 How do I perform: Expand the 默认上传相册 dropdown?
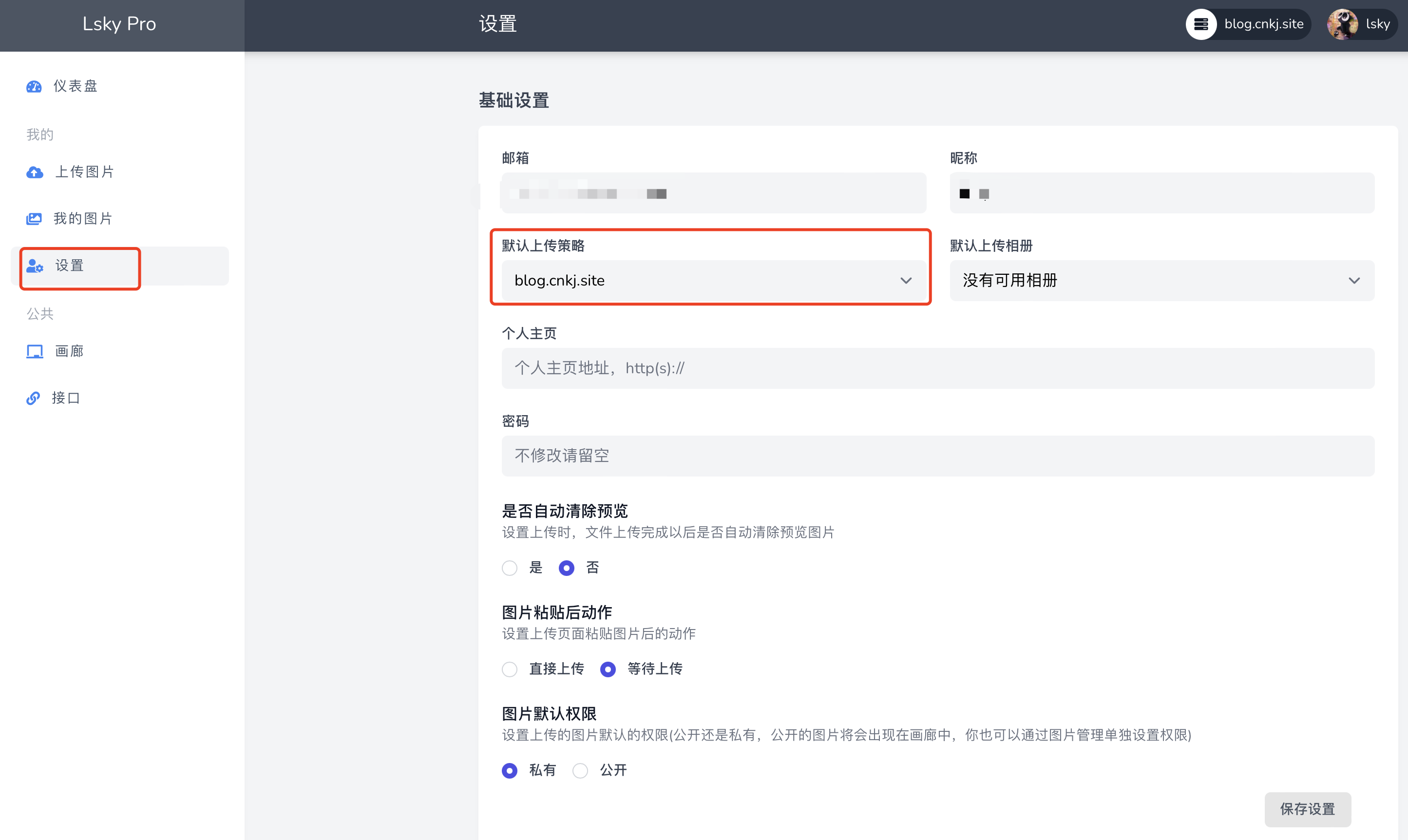(x=1161, y=281)
